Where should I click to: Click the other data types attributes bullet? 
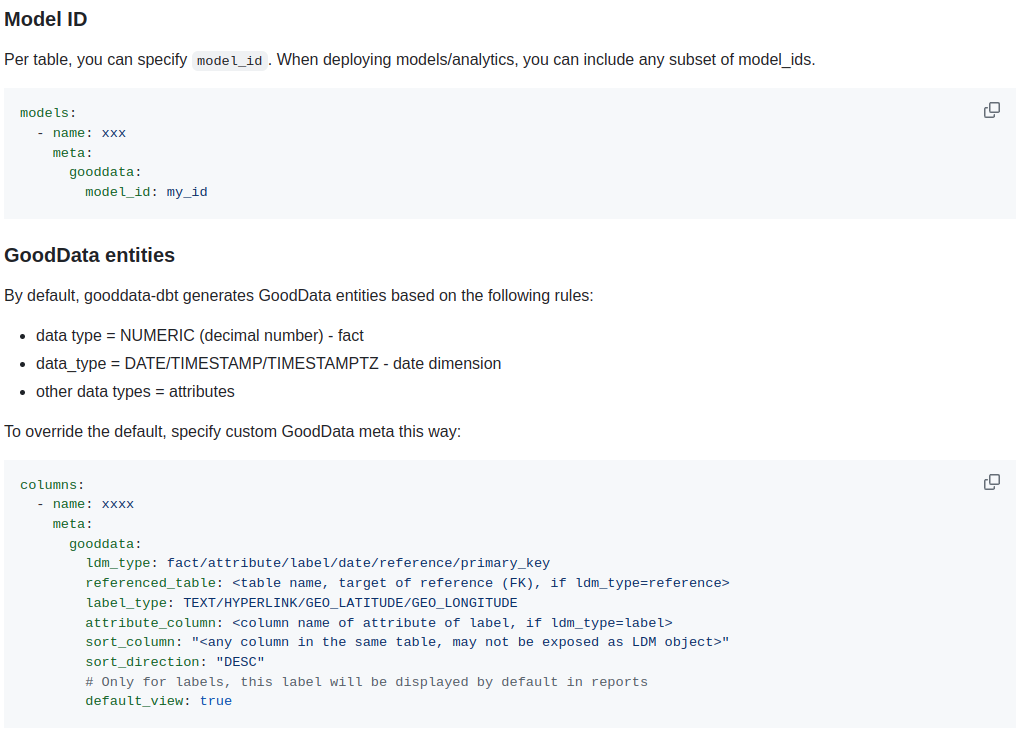point(135,391)
